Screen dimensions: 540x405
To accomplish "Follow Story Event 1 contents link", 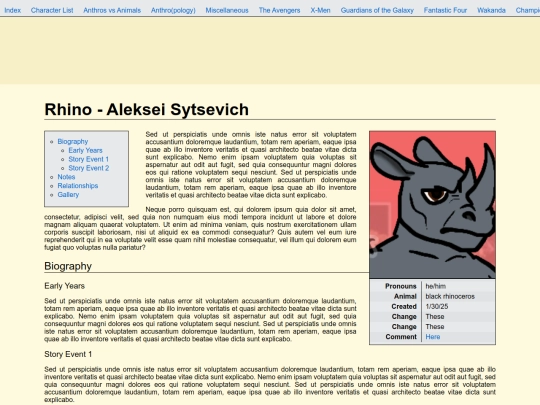I will click(x=89, y=159).
